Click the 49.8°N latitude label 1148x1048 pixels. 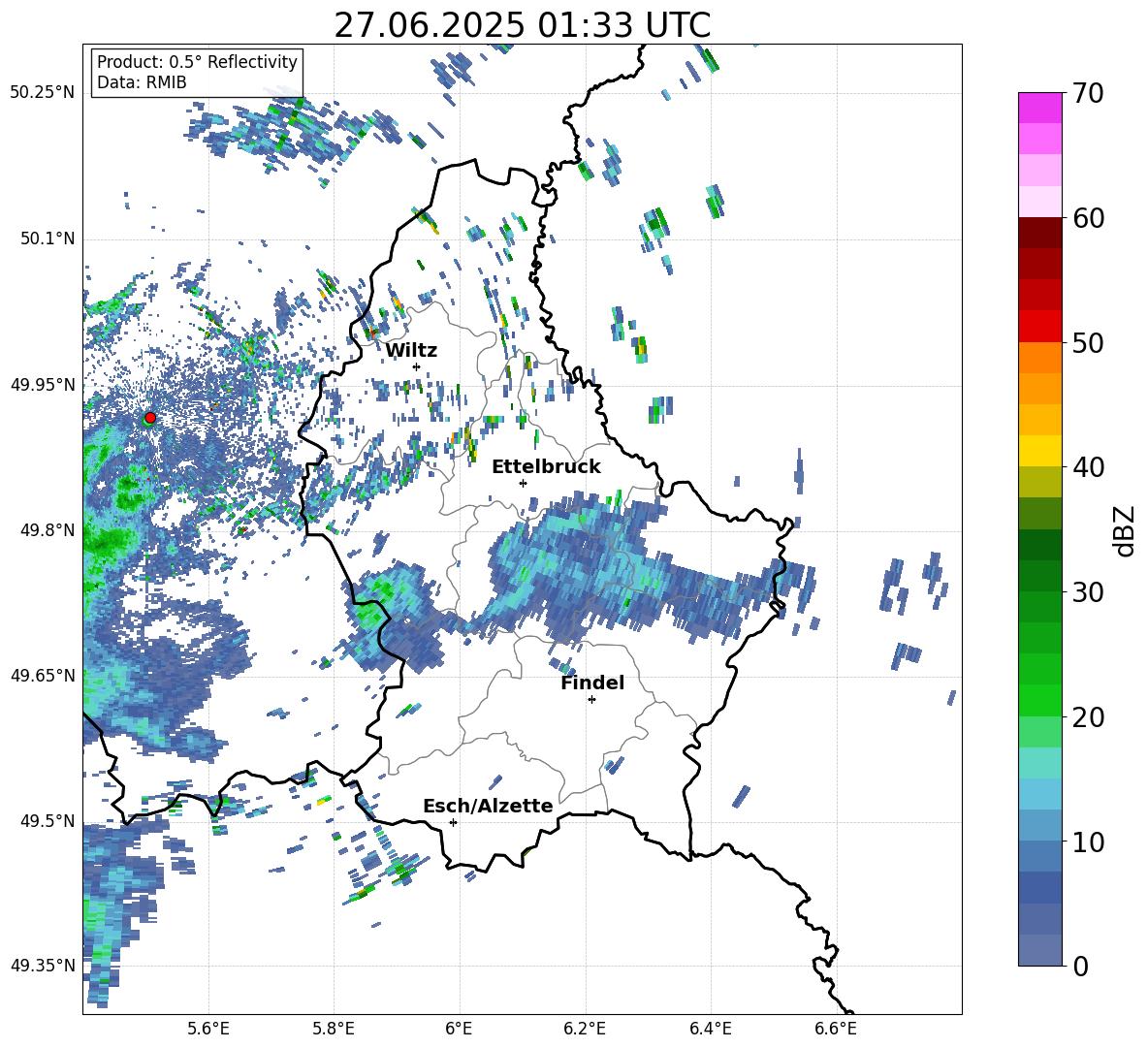point(47,529)
